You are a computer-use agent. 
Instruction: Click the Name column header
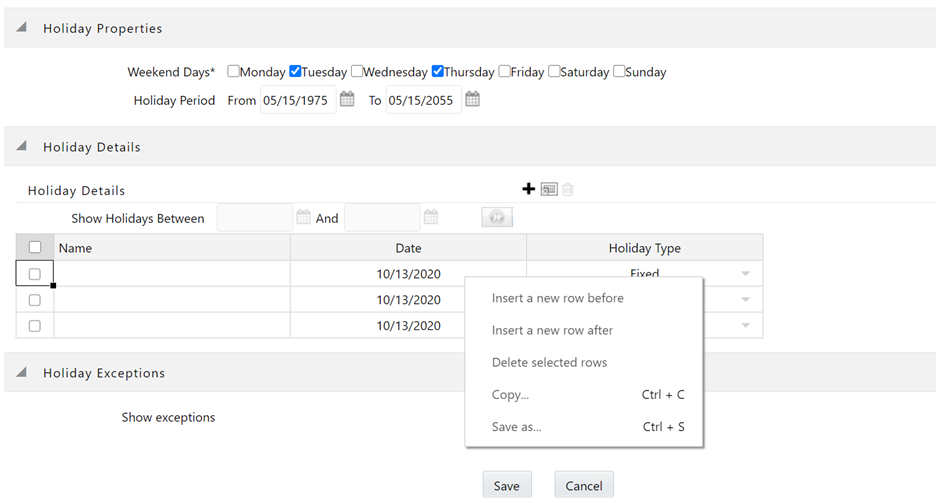[x=172, y=248]
